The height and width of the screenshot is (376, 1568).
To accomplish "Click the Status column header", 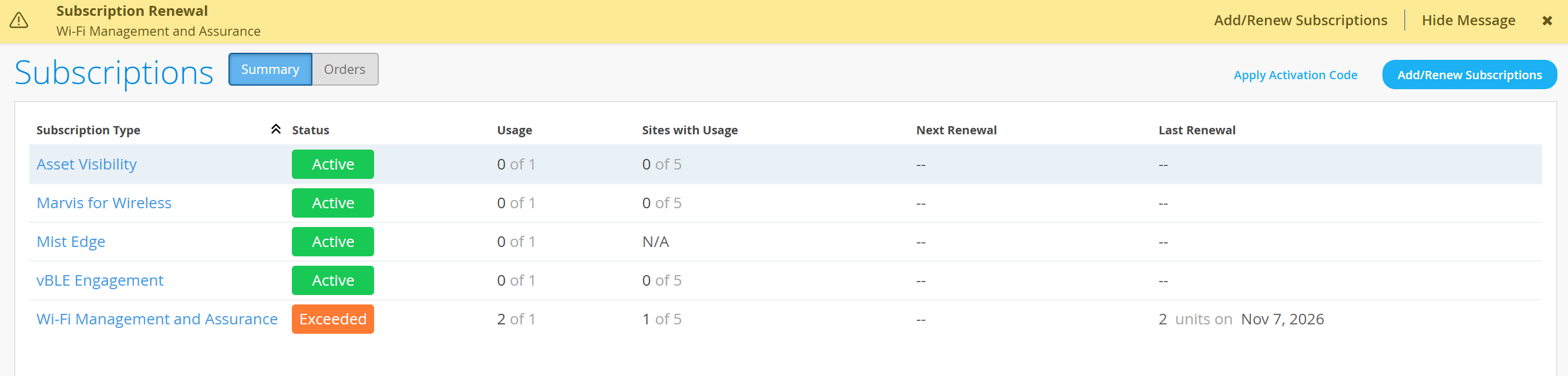I will [x=311, y=130].
